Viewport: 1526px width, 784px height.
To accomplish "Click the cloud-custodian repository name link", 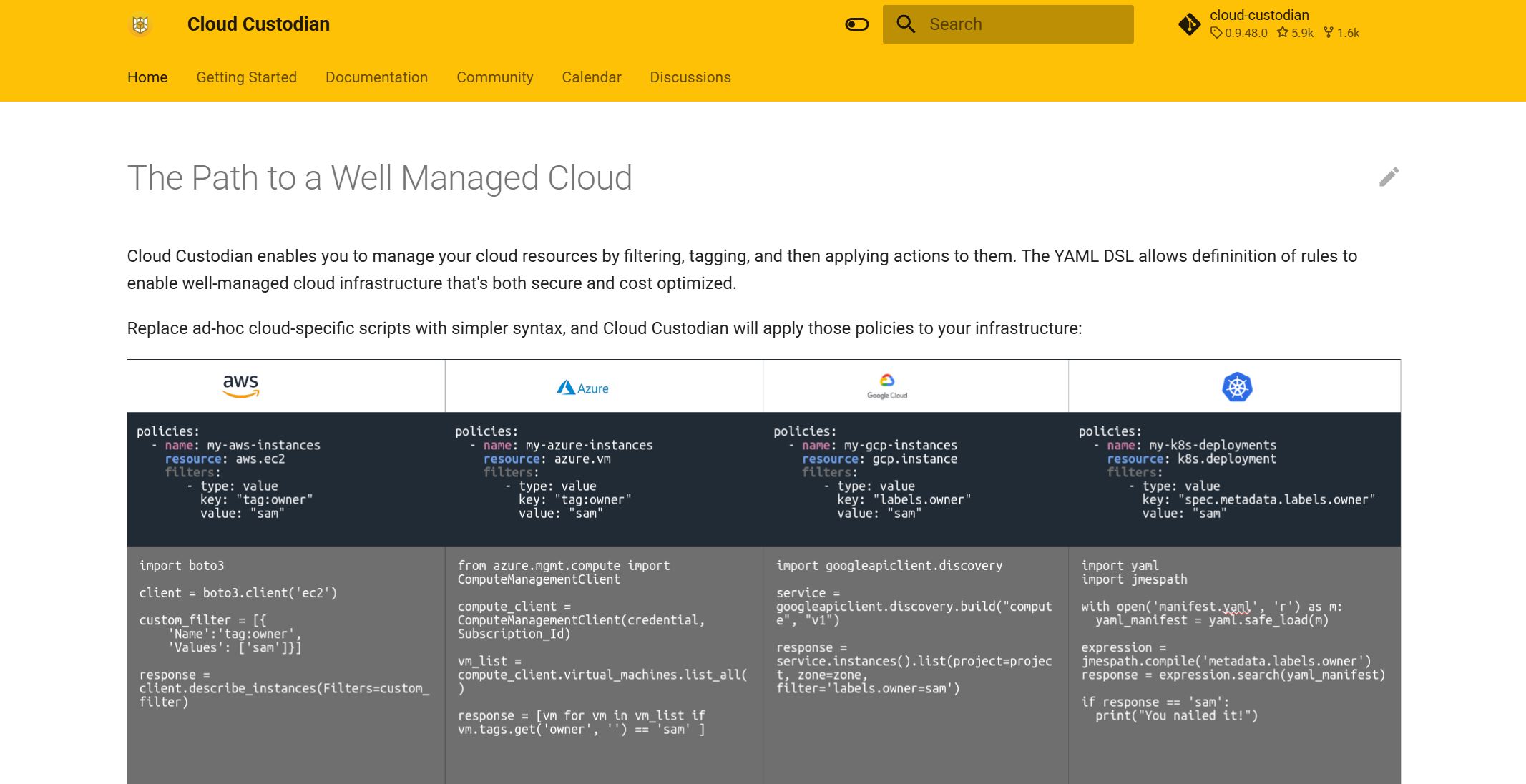I will [1258, 14].
